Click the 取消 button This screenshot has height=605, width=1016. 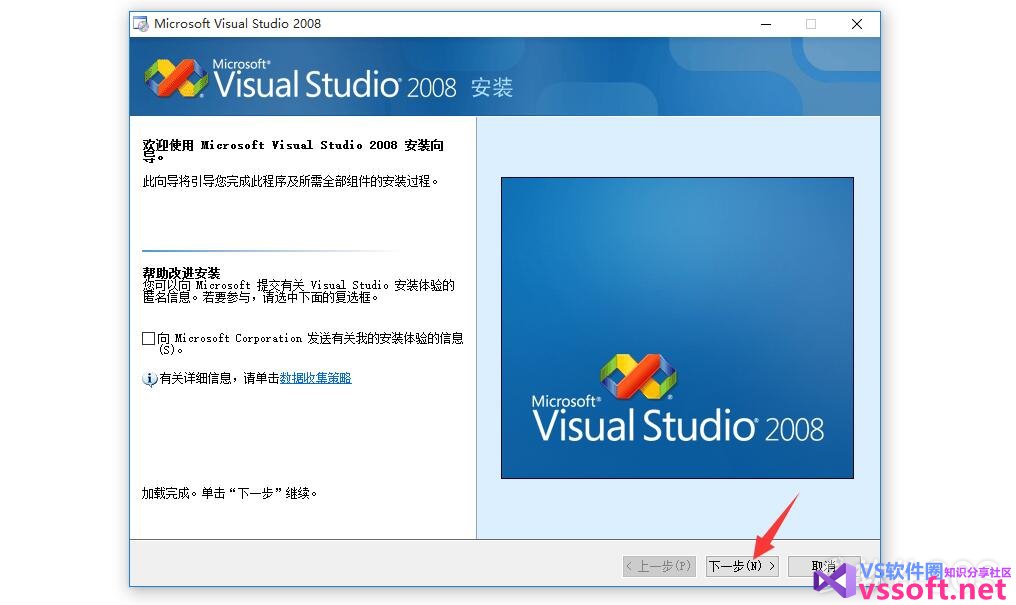(x=824, y=566)
